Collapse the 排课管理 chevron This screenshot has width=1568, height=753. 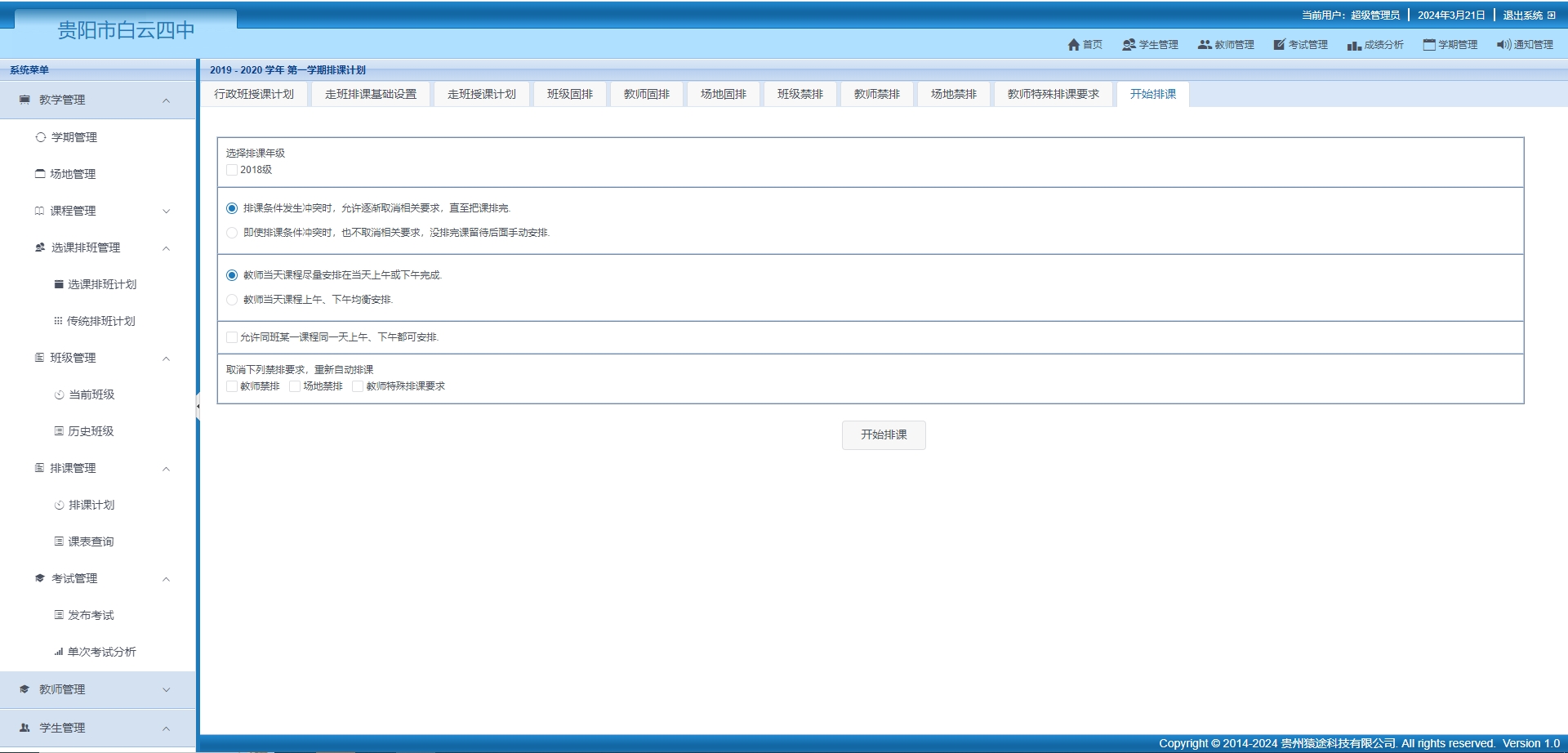(x=166, y=469)
